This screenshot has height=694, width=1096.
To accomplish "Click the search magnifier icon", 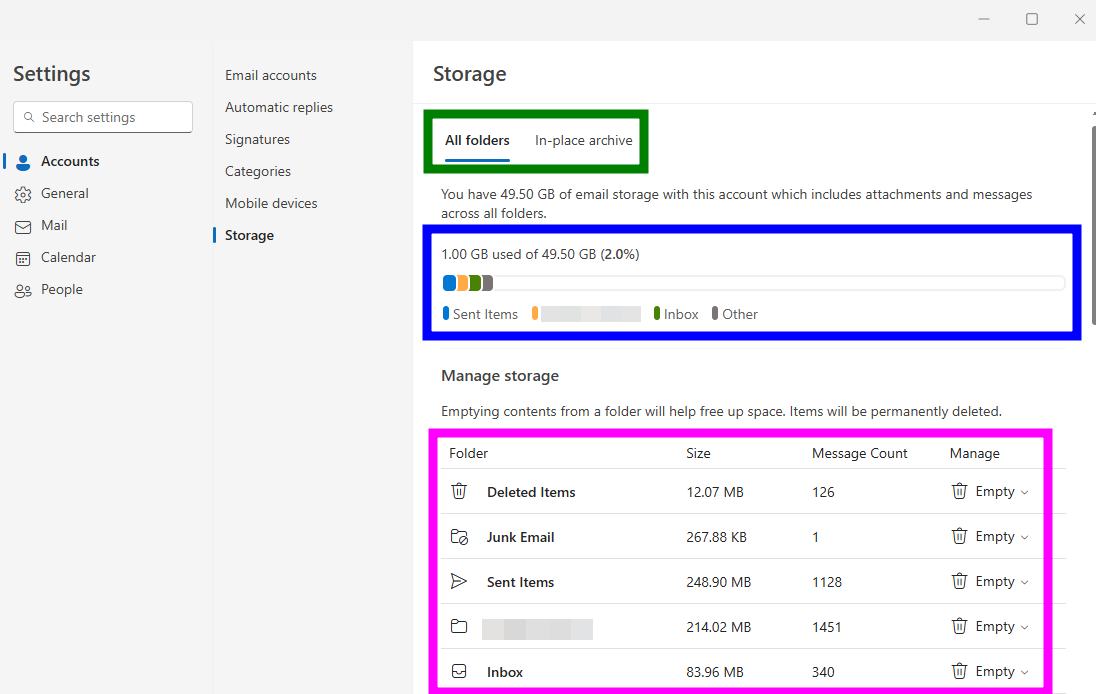I will (30, 117).
